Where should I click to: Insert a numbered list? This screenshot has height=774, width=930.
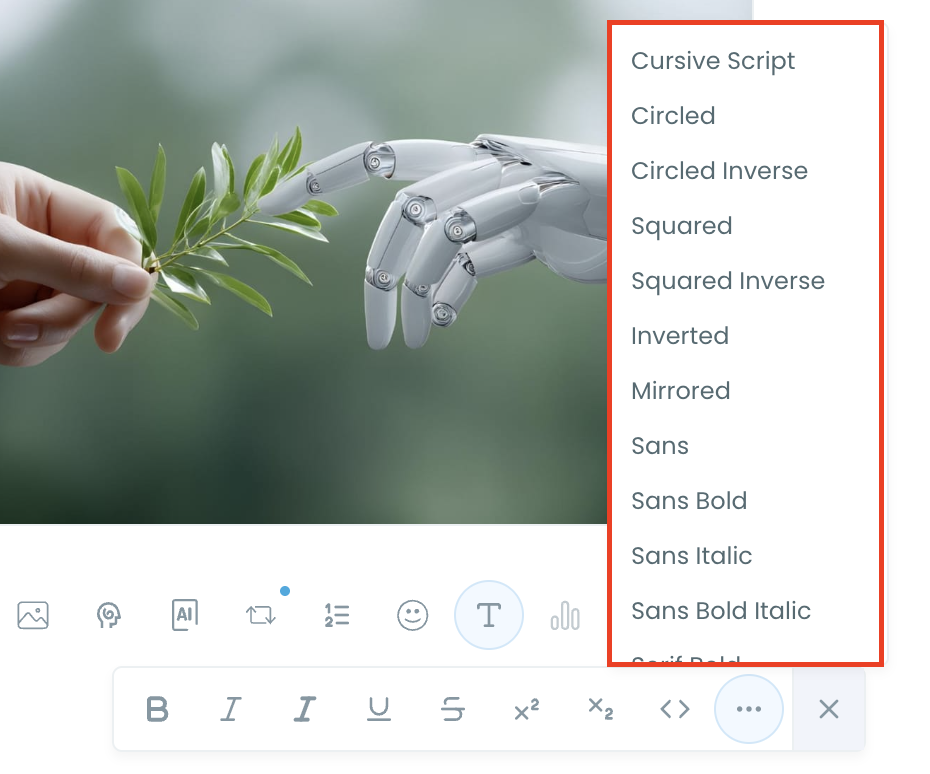click(x=337, y=616)
